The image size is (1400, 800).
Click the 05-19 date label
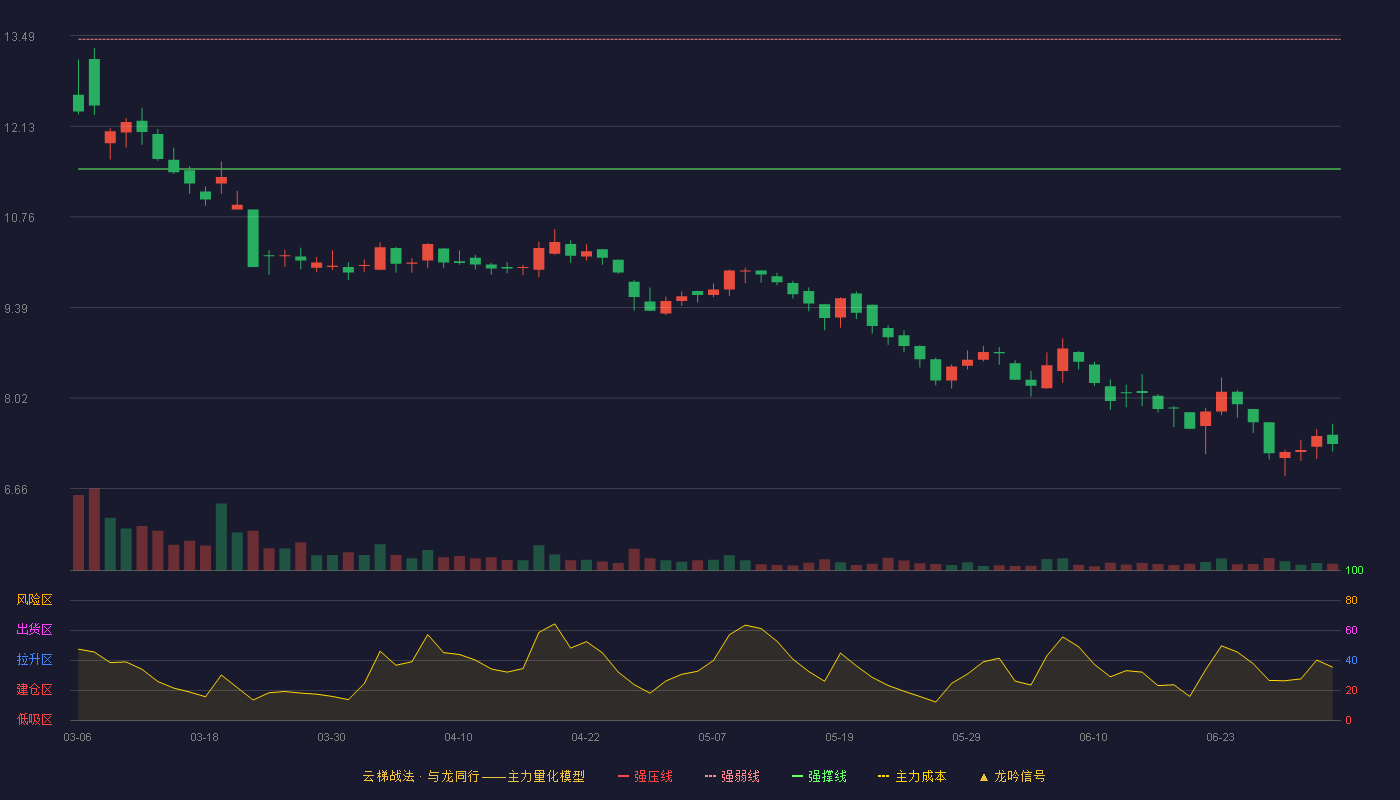tap(839, 737)
